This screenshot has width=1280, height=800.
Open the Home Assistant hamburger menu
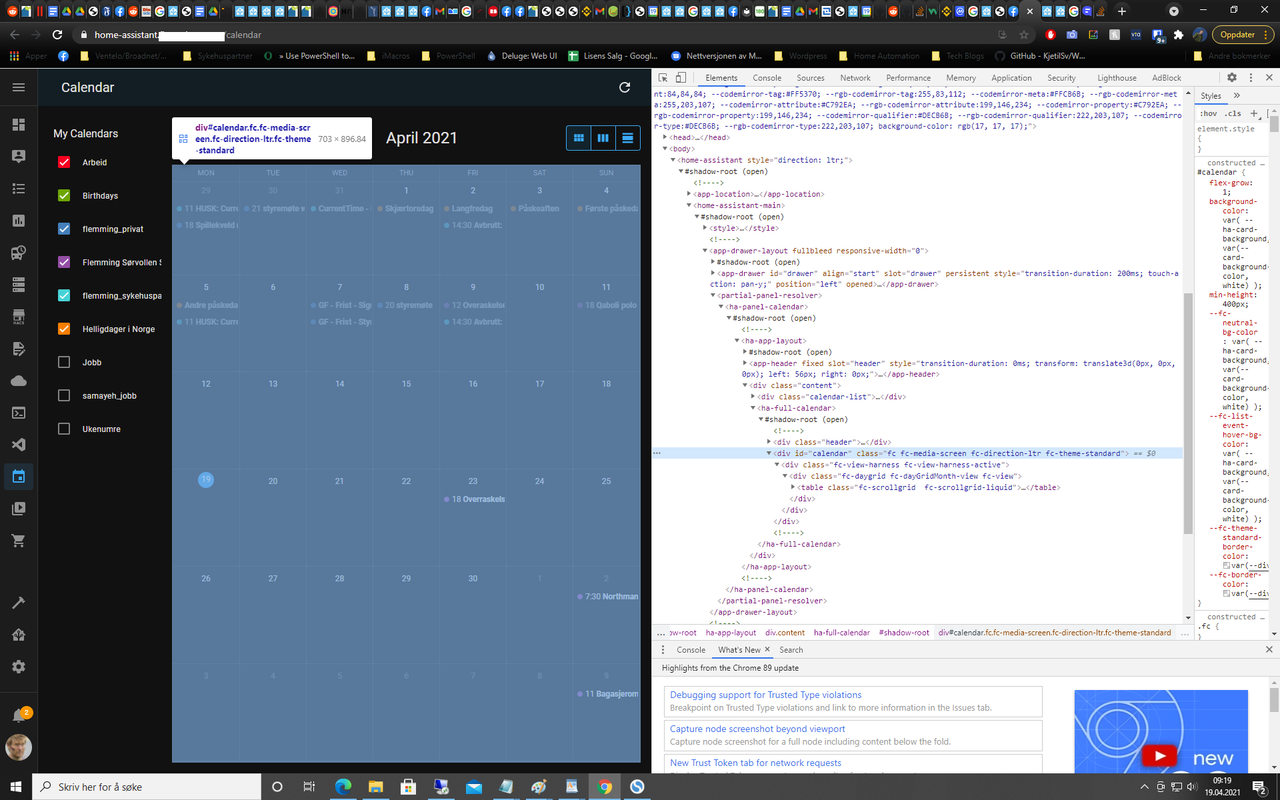pos(18,88)
